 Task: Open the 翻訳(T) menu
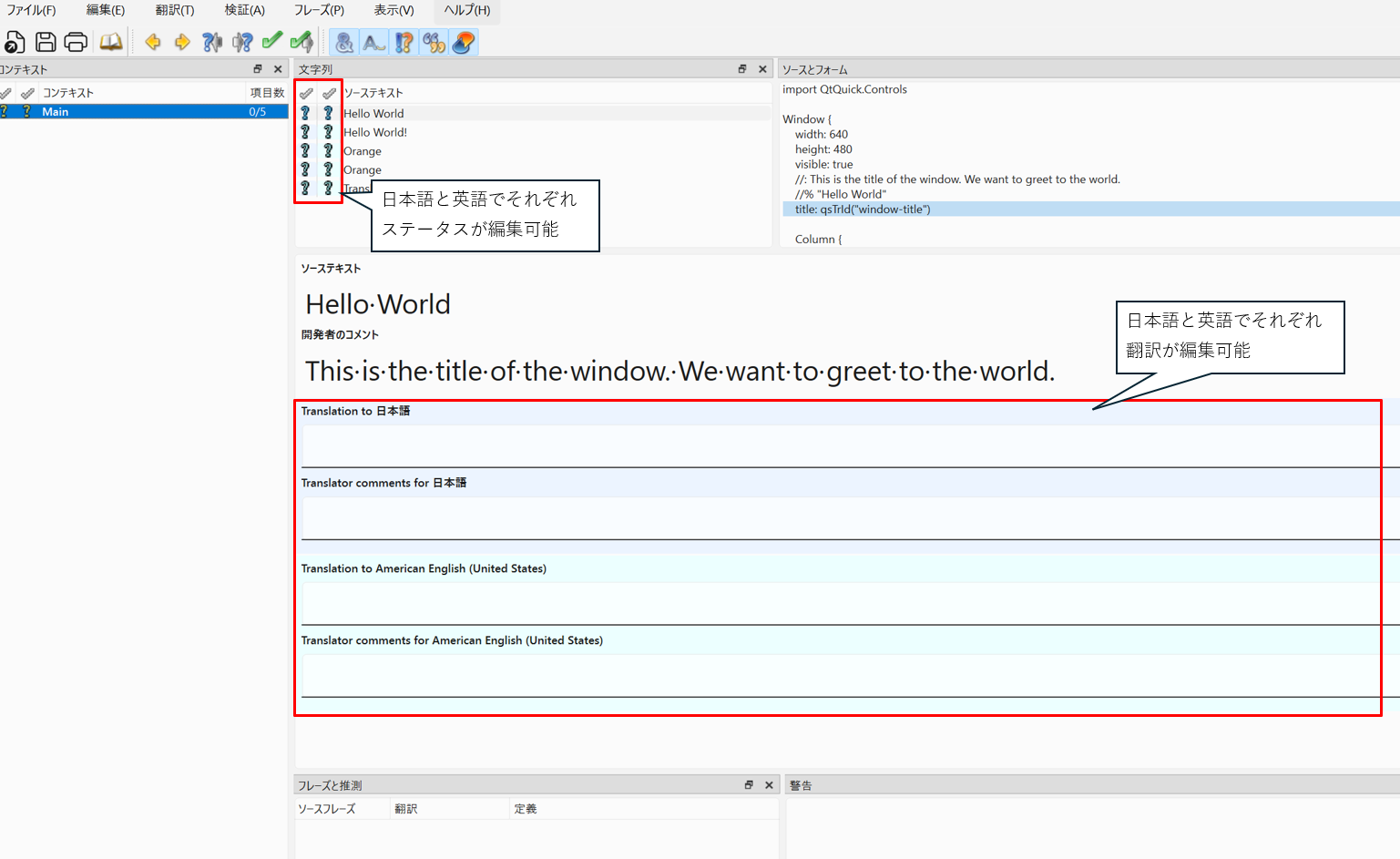tap(174, 10)
